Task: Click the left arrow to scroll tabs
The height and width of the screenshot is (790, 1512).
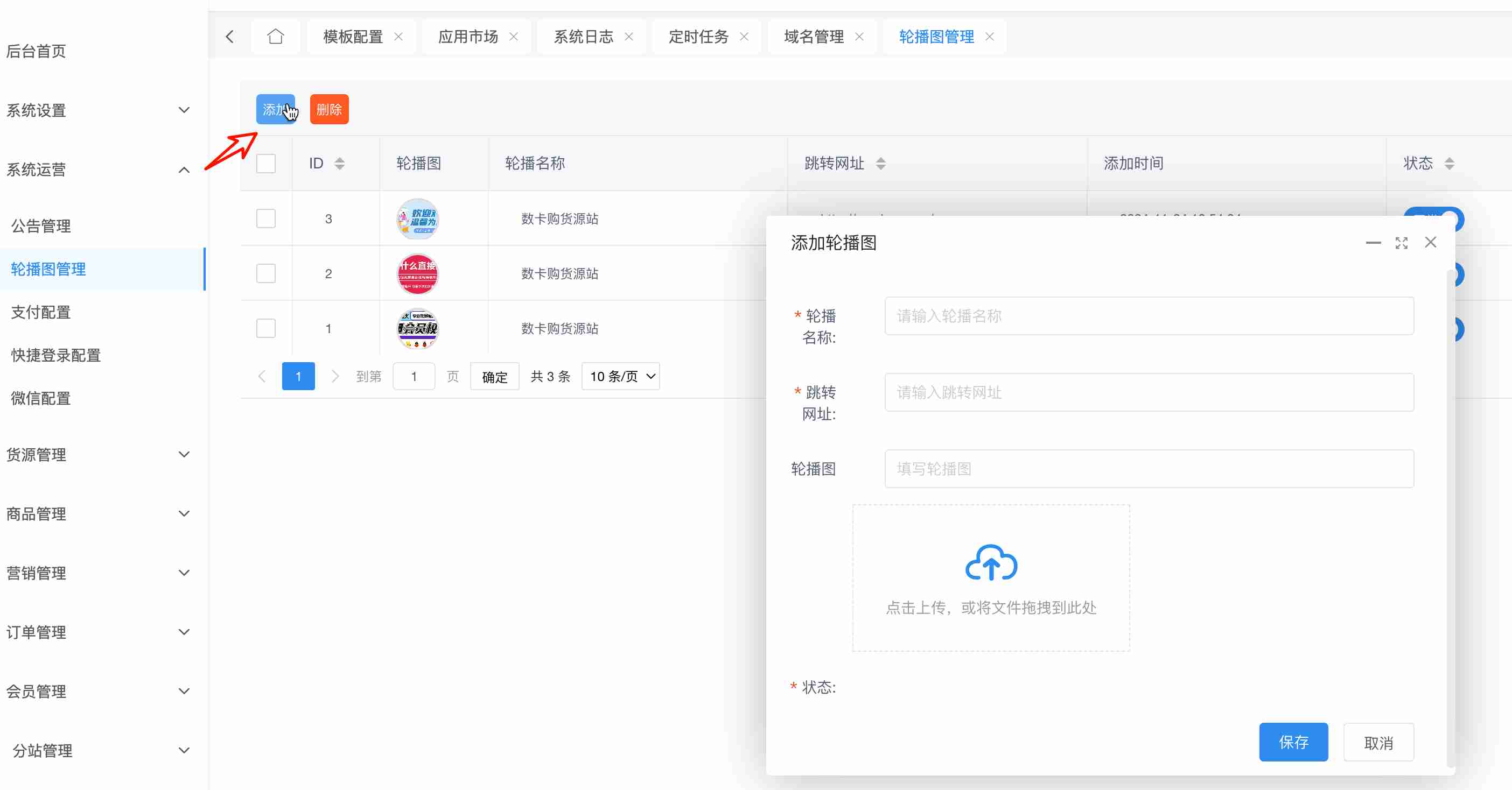Action: tap(229, 37)
